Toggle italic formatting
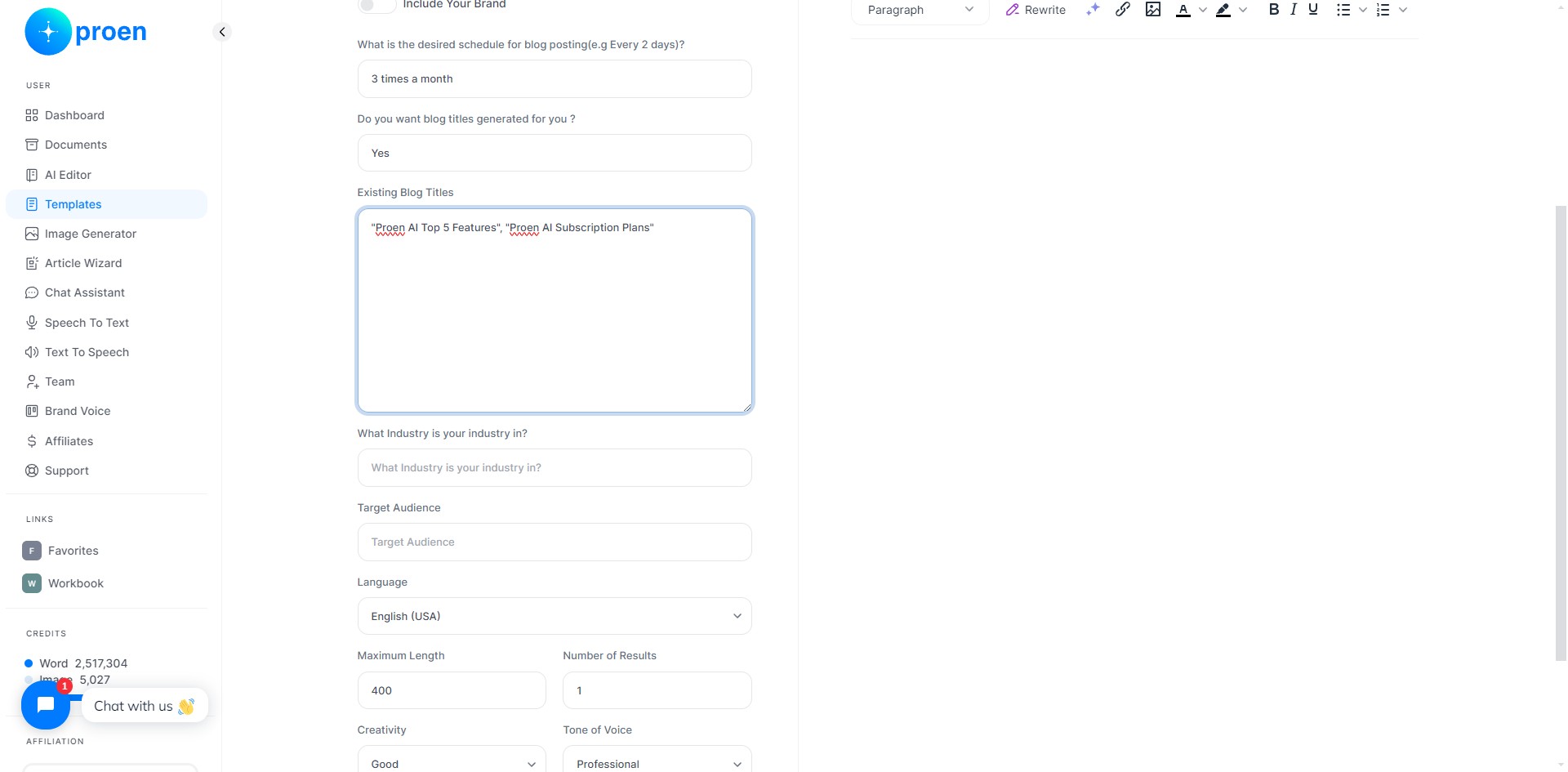The height and width of the screenshot is (772, 1568). [1294, 9]
